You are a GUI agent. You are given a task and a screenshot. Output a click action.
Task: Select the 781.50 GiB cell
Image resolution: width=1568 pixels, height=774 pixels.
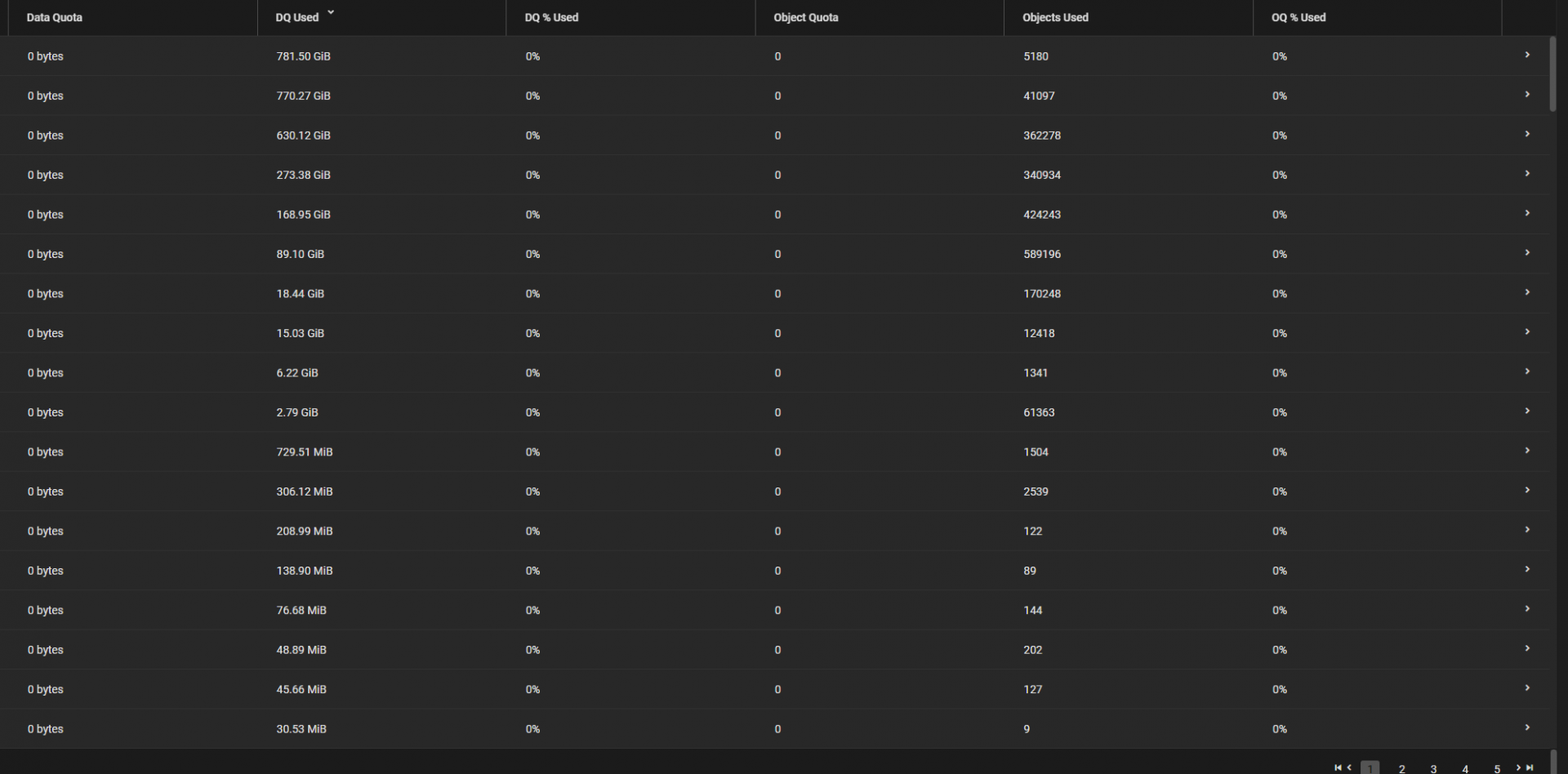(303, 56)
